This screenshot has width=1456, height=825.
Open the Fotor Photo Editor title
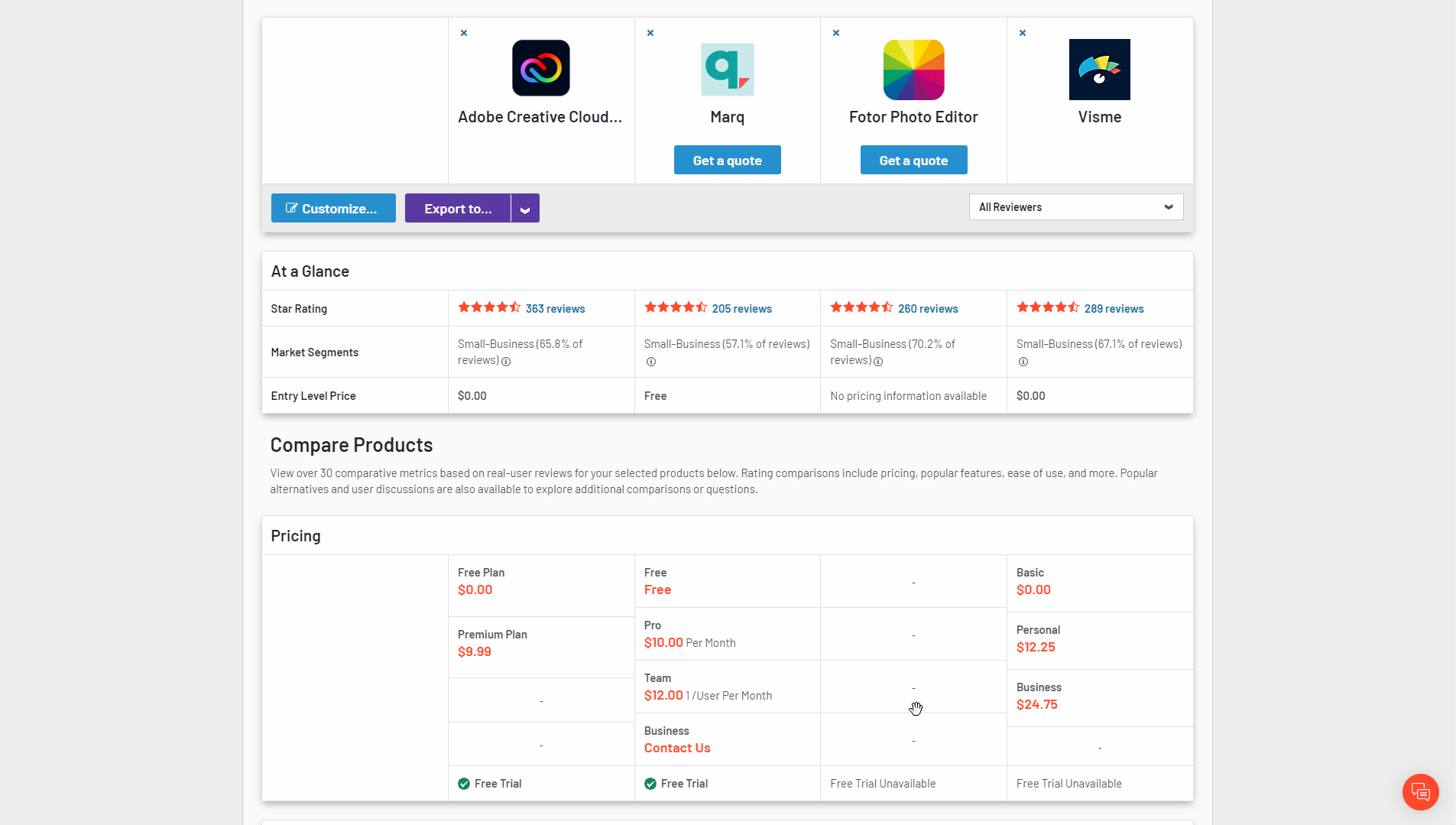coord(914,117)
